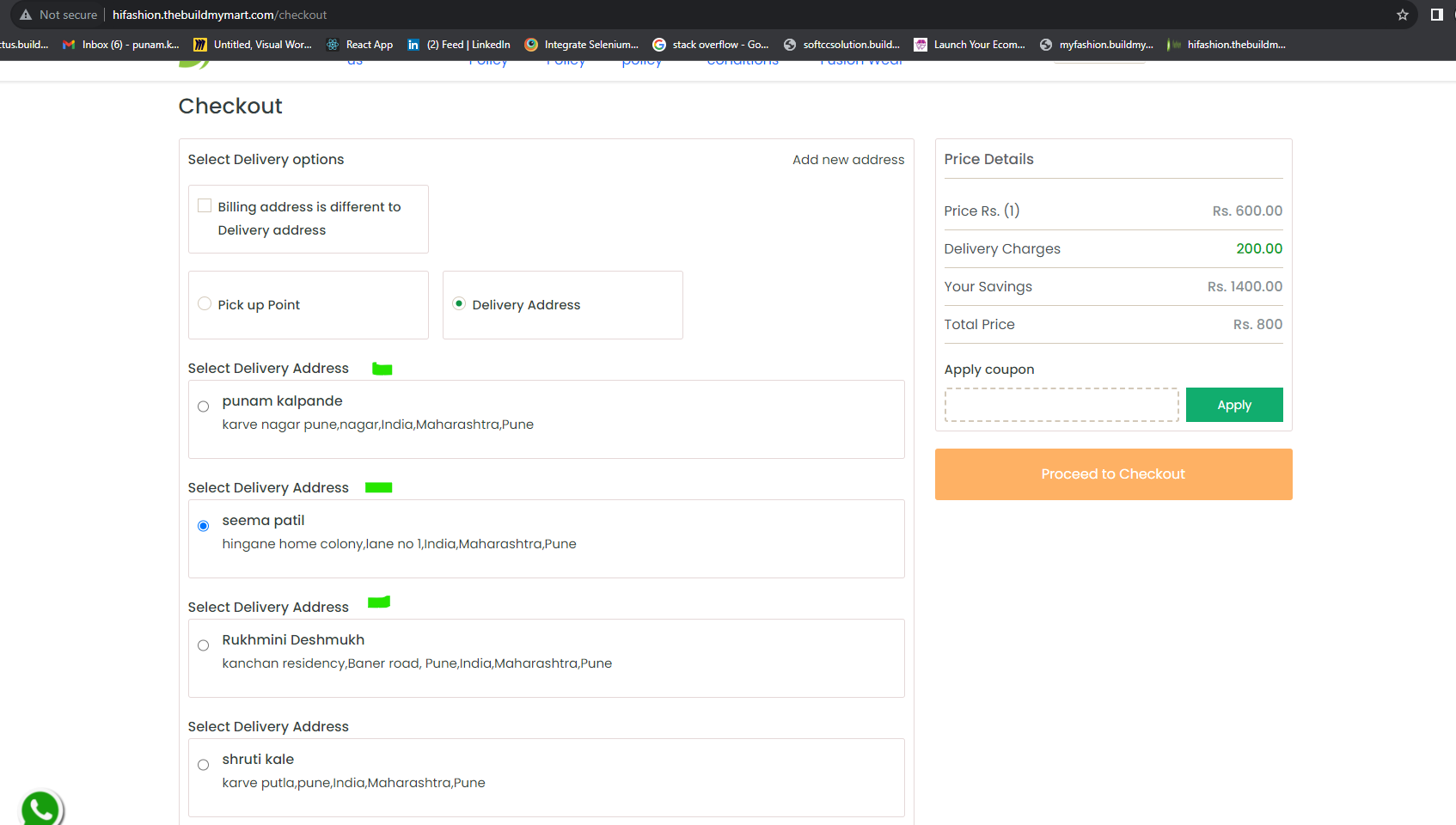1456x825 pixels.
Task: Open the browser side panel icon
Action: 1436,15
